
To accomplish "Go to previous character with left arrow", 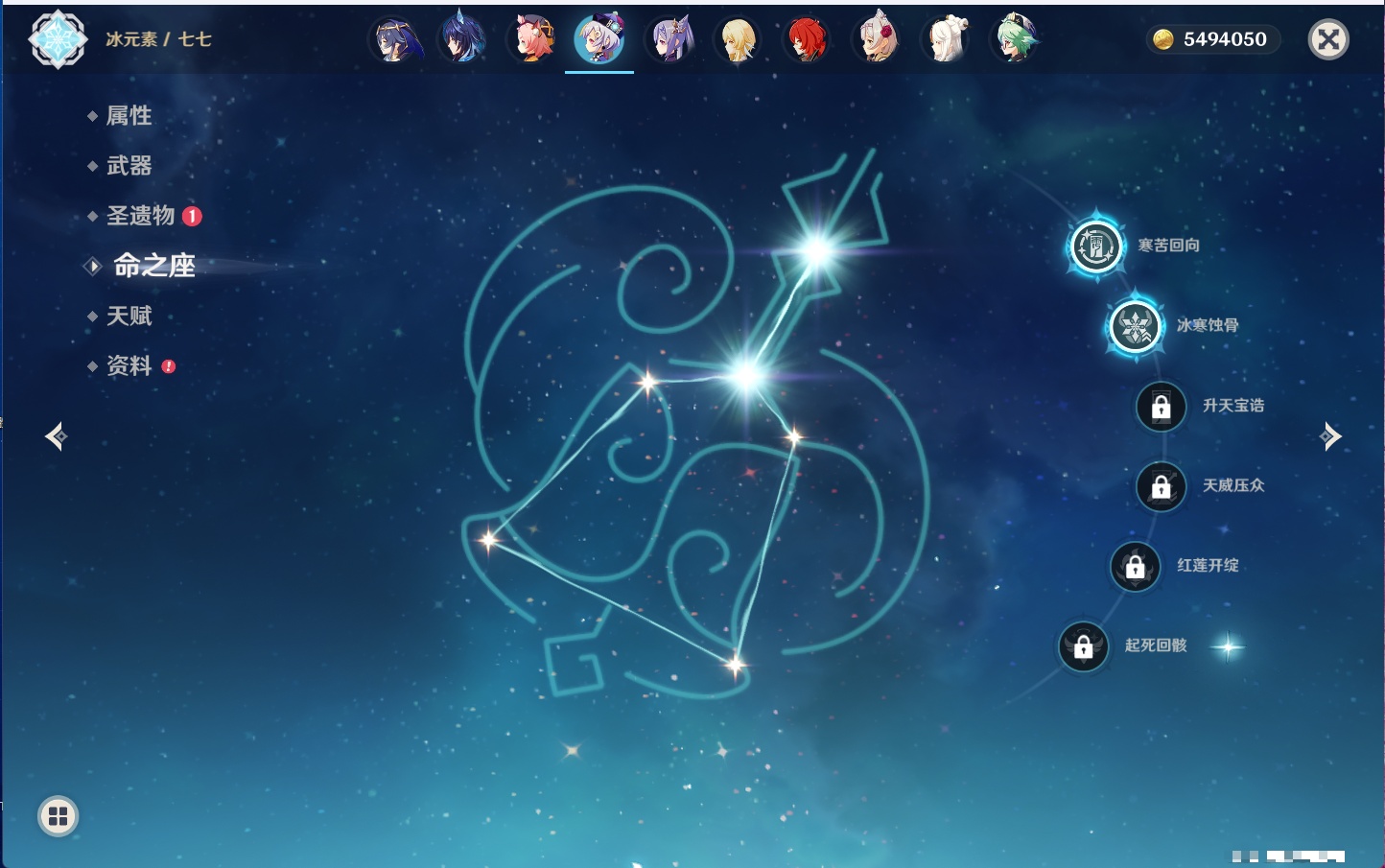I will click(57, 436).
